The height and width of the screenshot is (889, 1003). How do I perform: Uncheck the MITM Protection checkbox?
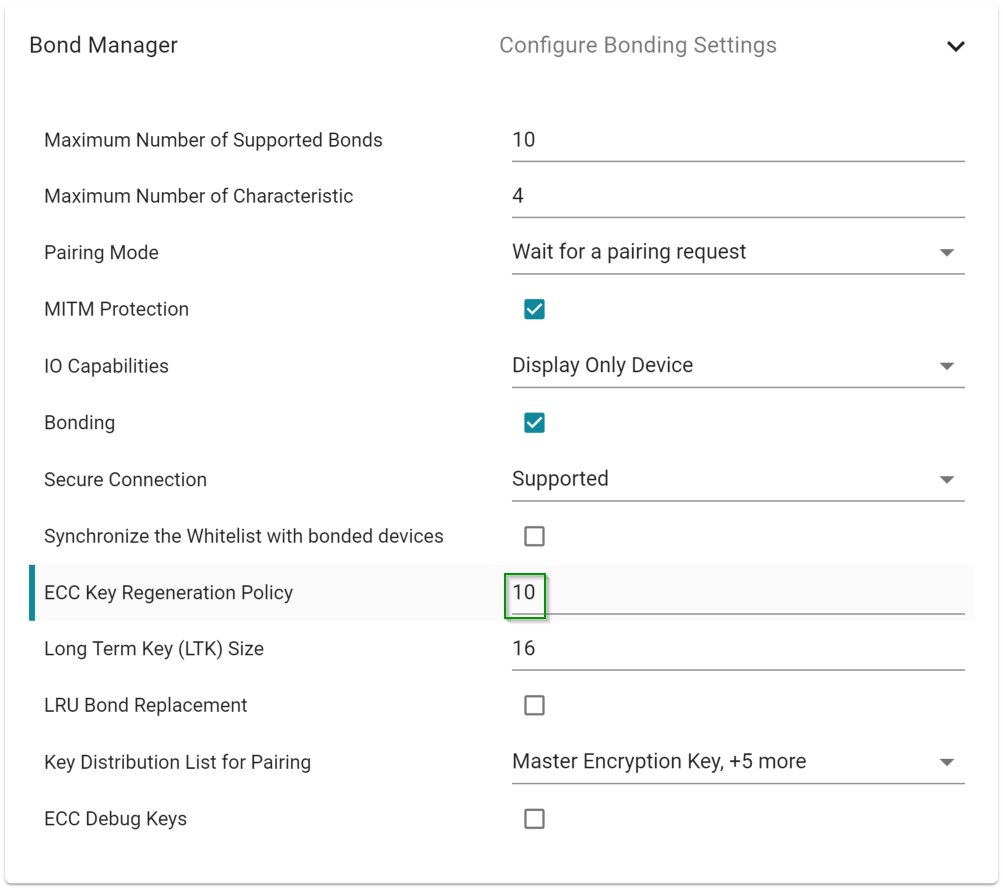coord(534,310)
